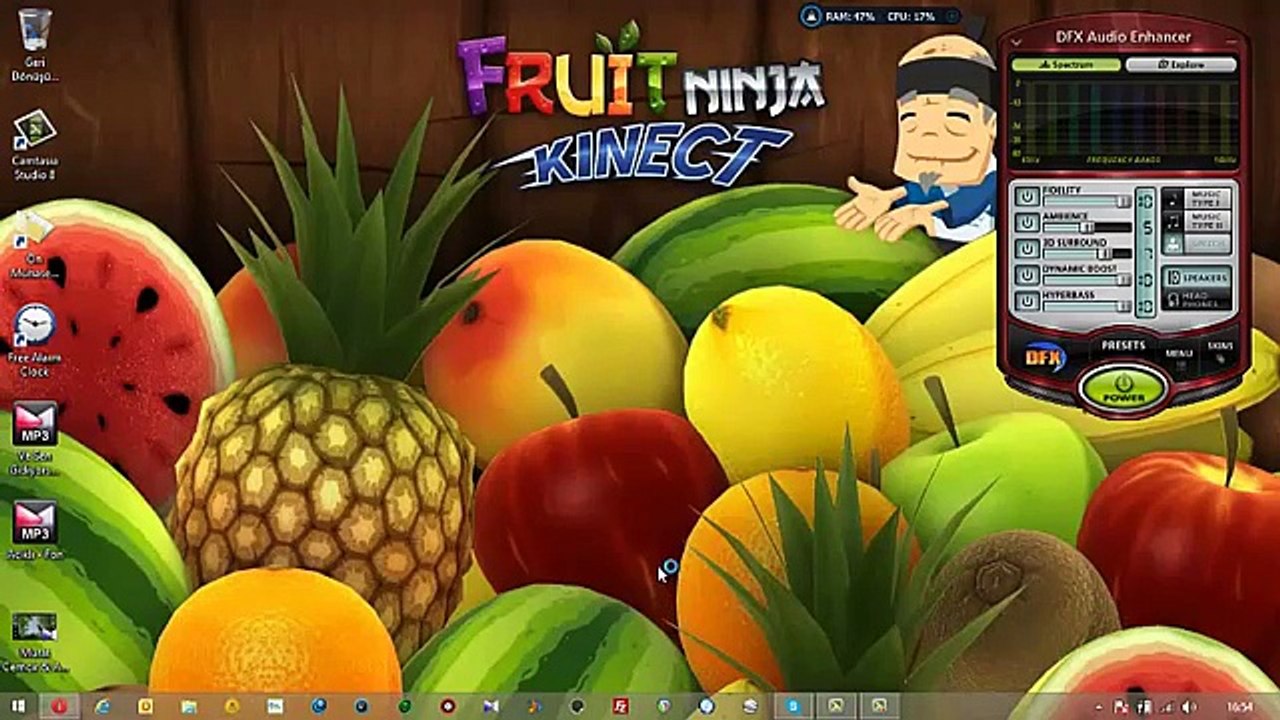
Task: Adjust the Hyperbass slider
Action: 1087,306
